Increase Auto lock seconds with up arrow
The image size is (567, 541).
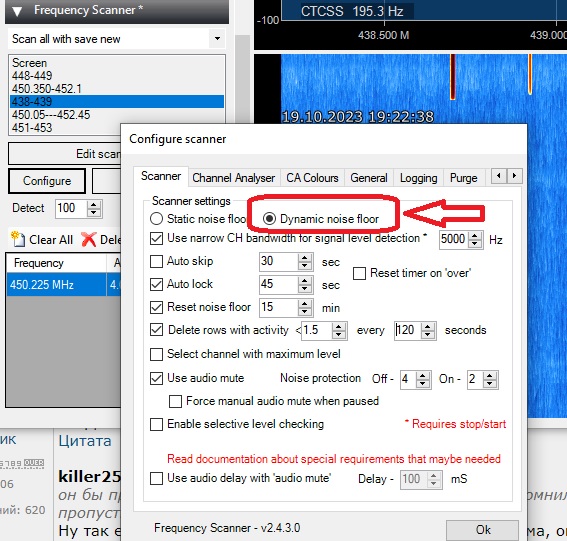pos(305,280)
